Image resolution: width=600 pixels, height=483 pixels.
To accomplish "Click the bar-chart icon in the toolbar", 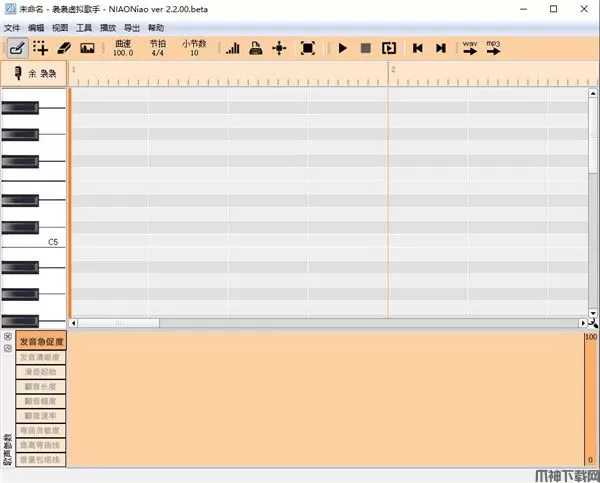I will point(233,48).
